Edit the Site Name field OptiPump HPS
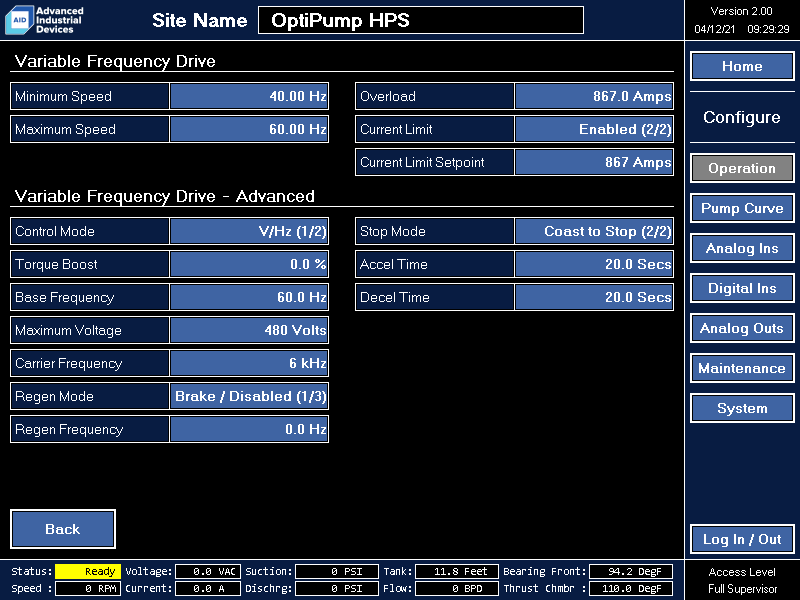Screen dimensions: 800x600 pyautogui.click(x=421, y=20)
